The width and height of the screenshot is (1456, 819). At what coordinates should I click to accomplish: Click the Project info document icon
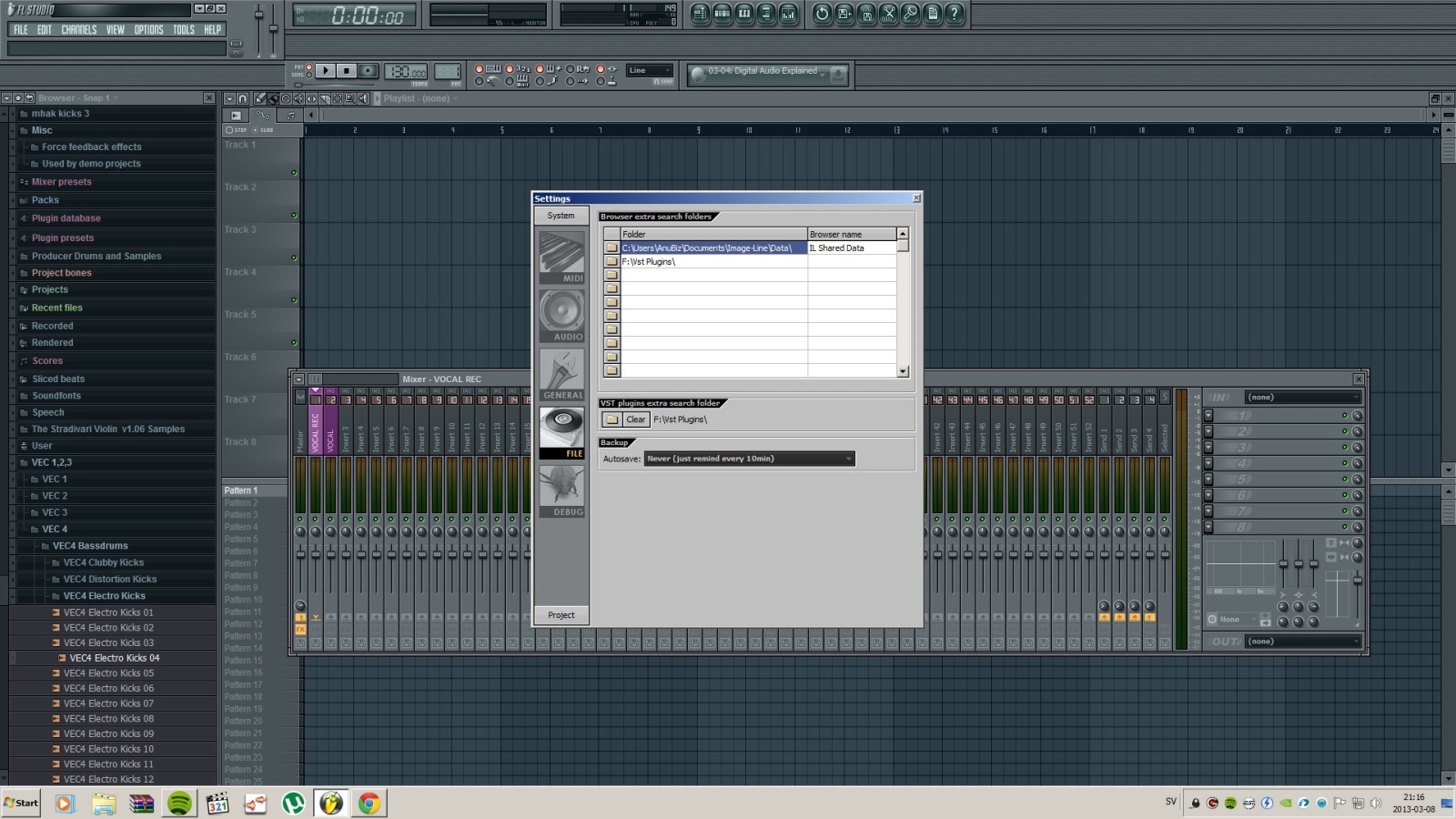pos(932,14)
